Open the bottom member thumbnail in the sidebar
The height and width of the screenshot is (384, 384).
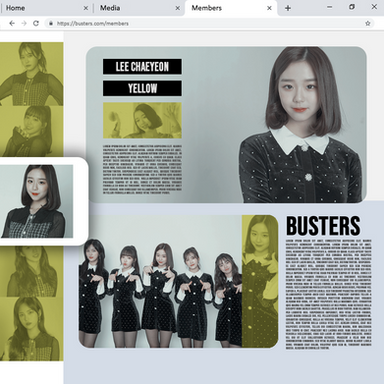(31, 329)
